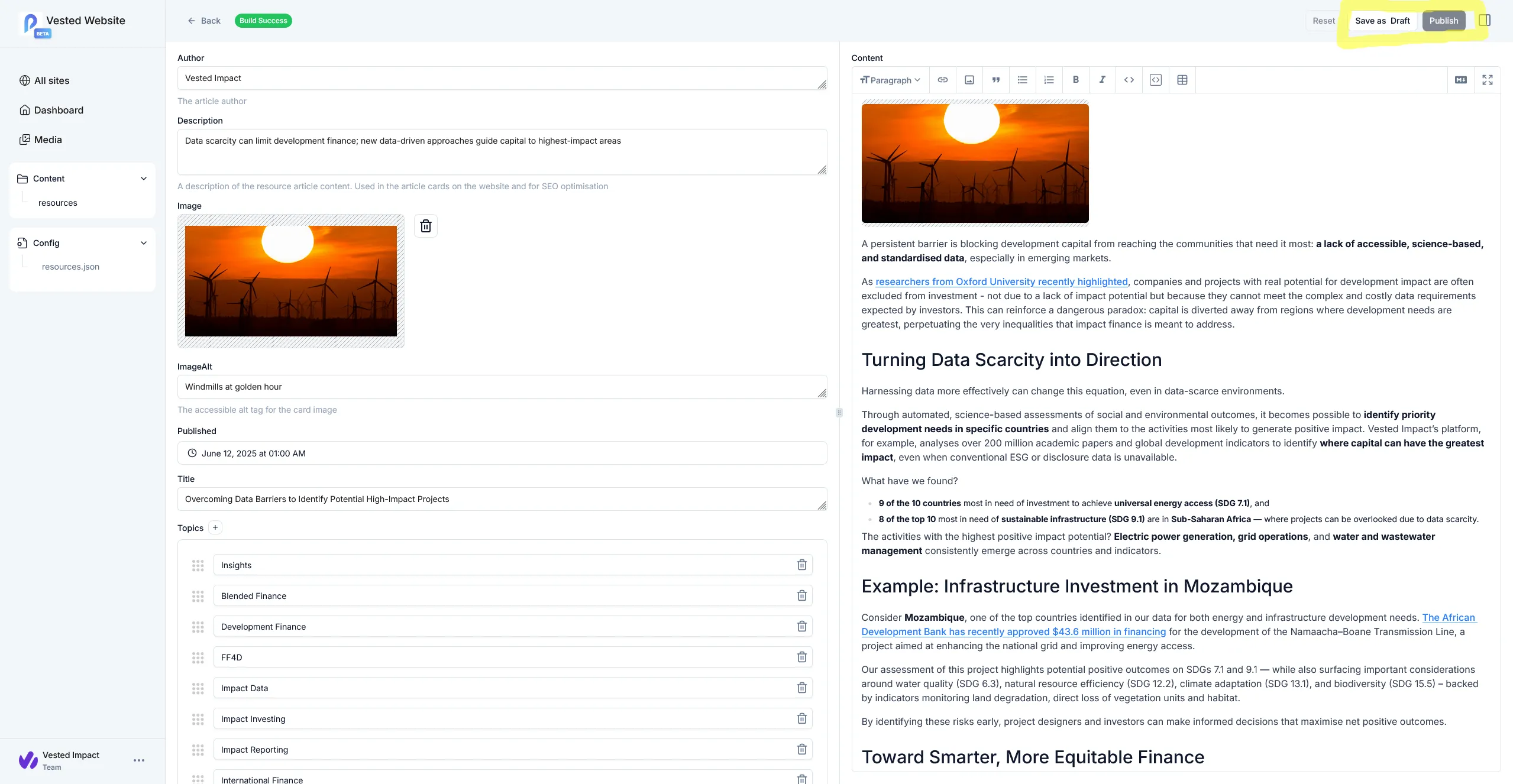Insert a table into the article

tap(1182, 80)
